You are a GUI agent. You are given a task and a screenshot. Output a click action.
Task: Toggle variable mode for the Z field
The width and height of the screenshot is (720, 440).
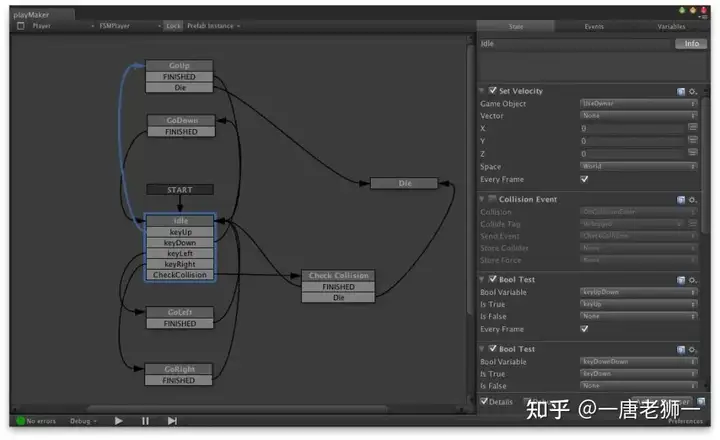coord(692,152)
